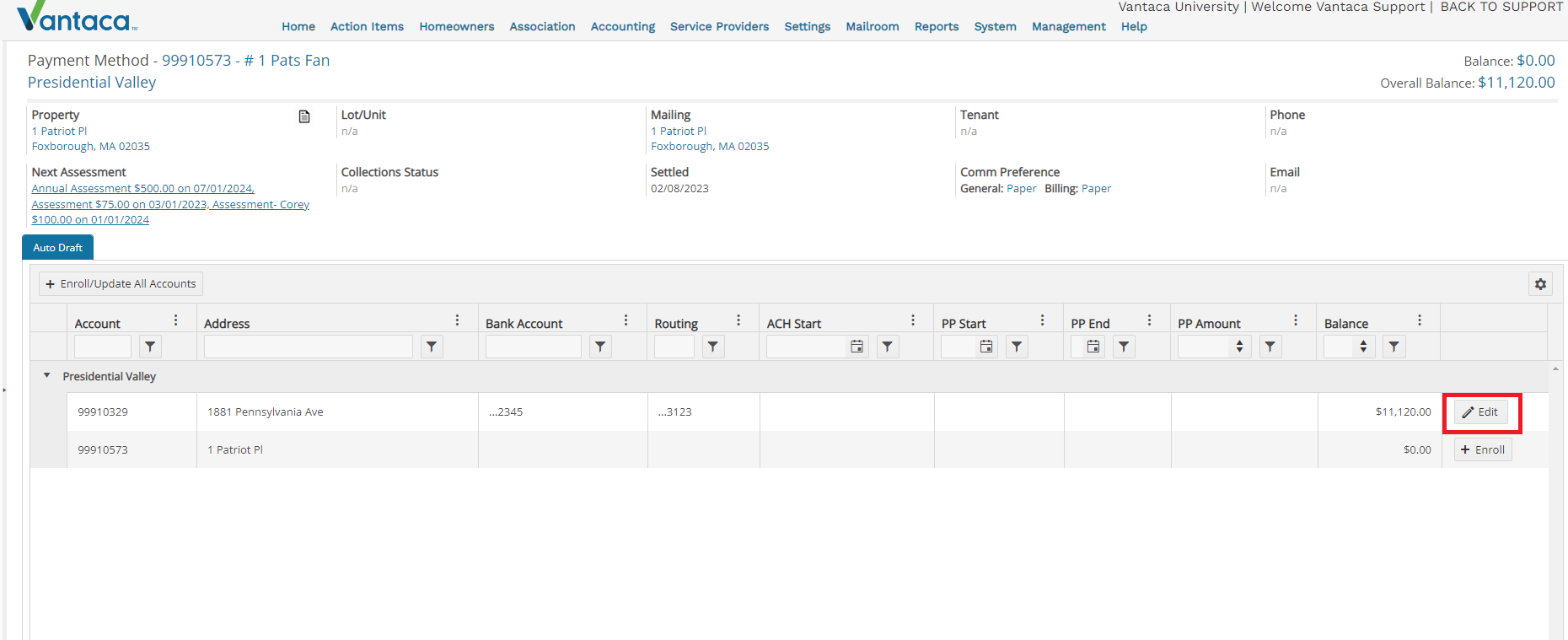The height and width of the screenshot is (640, 1568).
Task: Open the Home menu
Action: coord(298,26)
